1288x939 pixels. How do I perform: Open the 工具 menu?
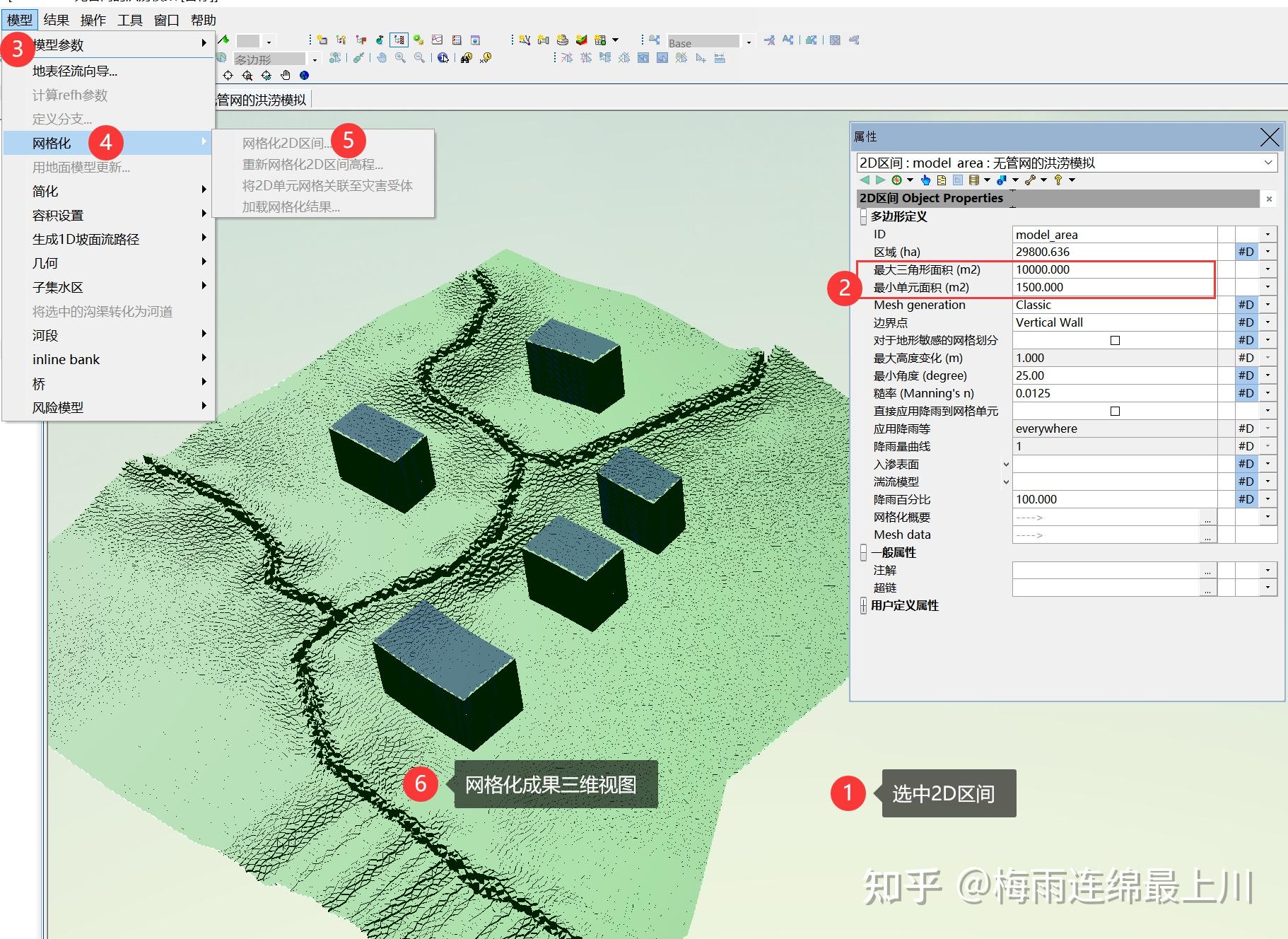130,20
